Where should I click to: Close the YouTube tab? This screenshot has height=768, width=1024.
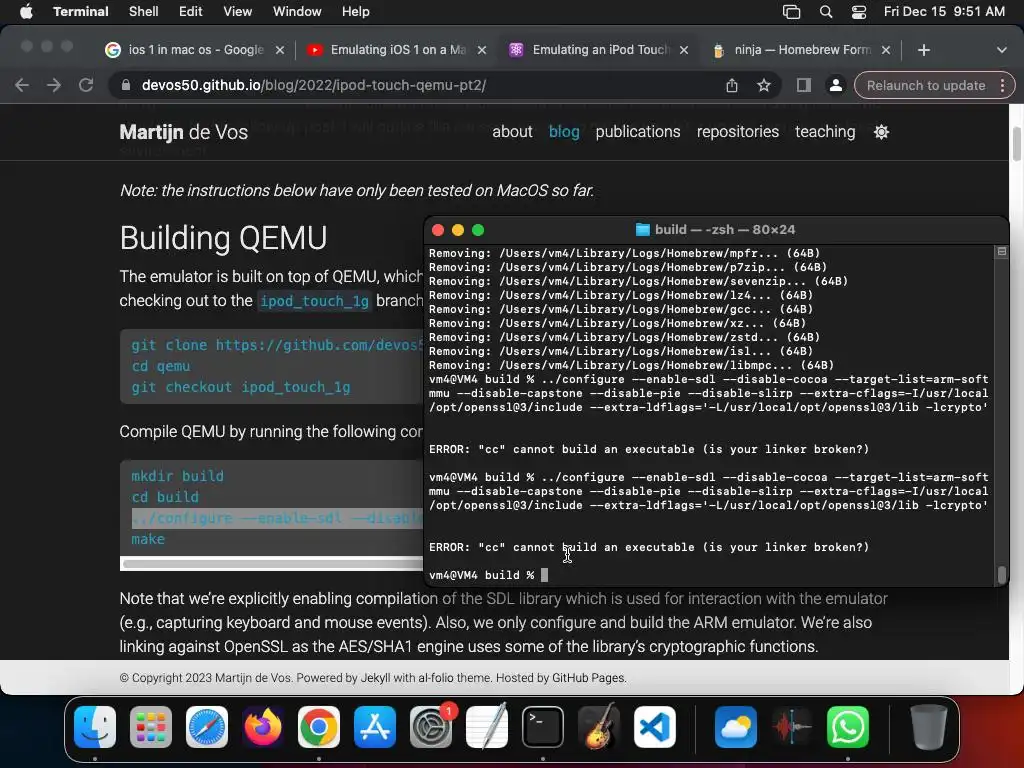click(482, 50)
